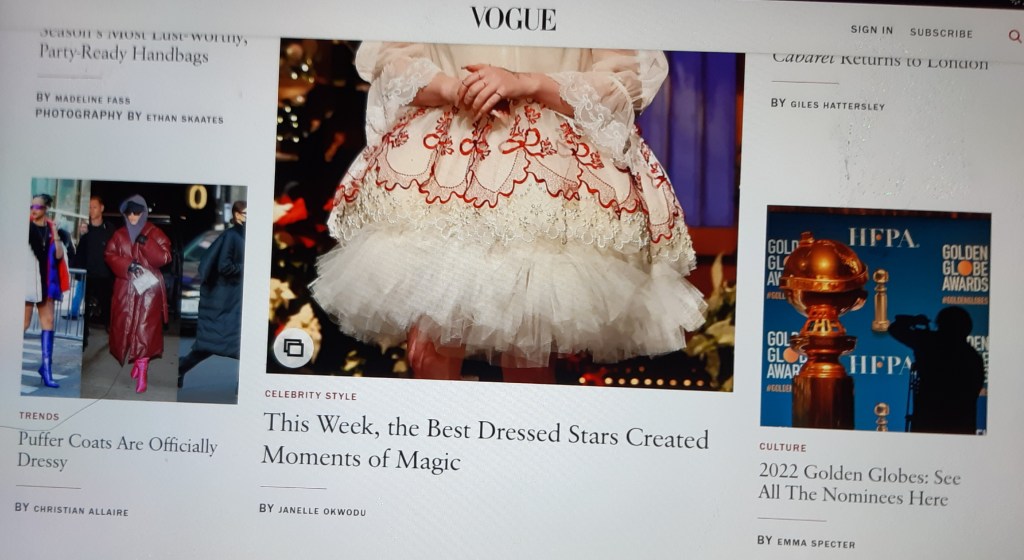View author Emma Specter's page
This screenshot has width=1024, height=560.
pyautogui.click(x=816, y=542)
